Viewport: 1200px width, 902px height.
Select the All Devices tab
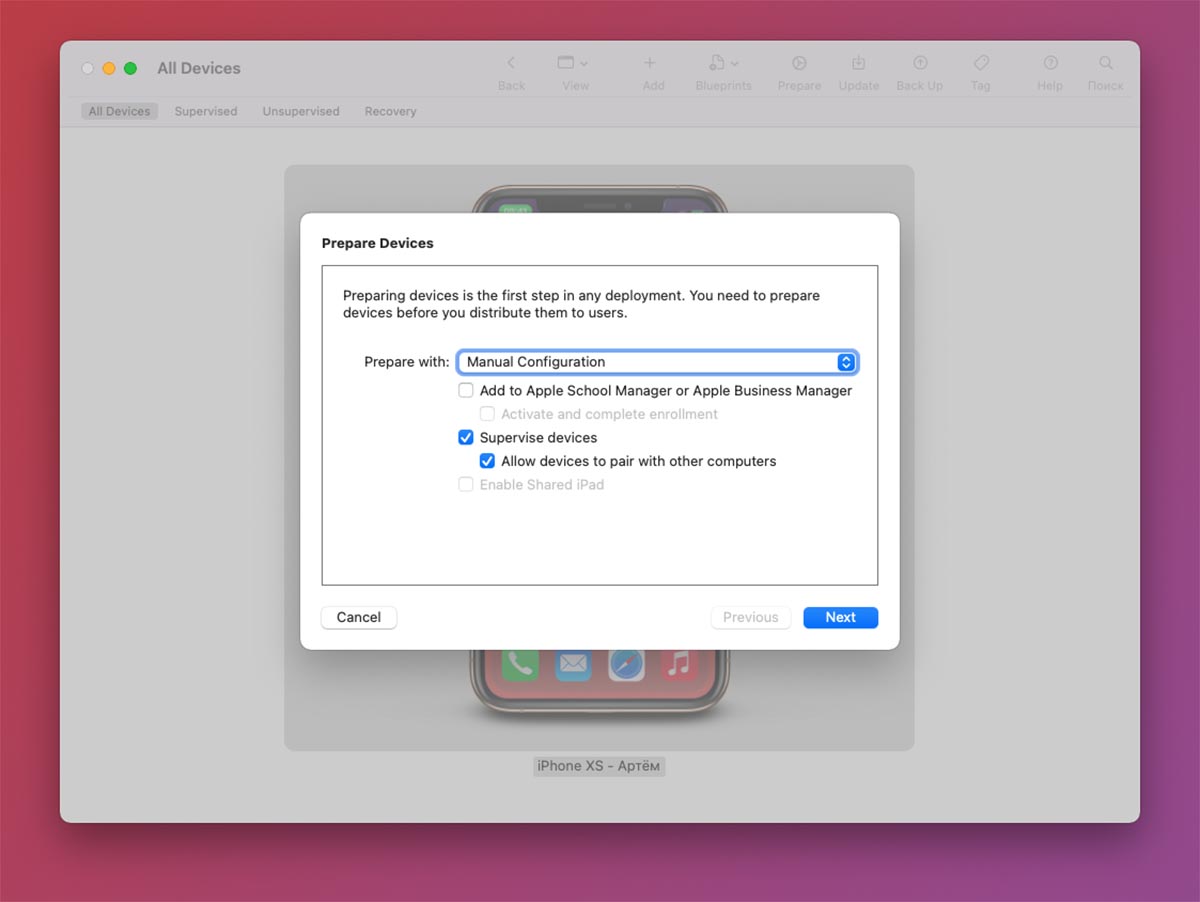point(119,111)
